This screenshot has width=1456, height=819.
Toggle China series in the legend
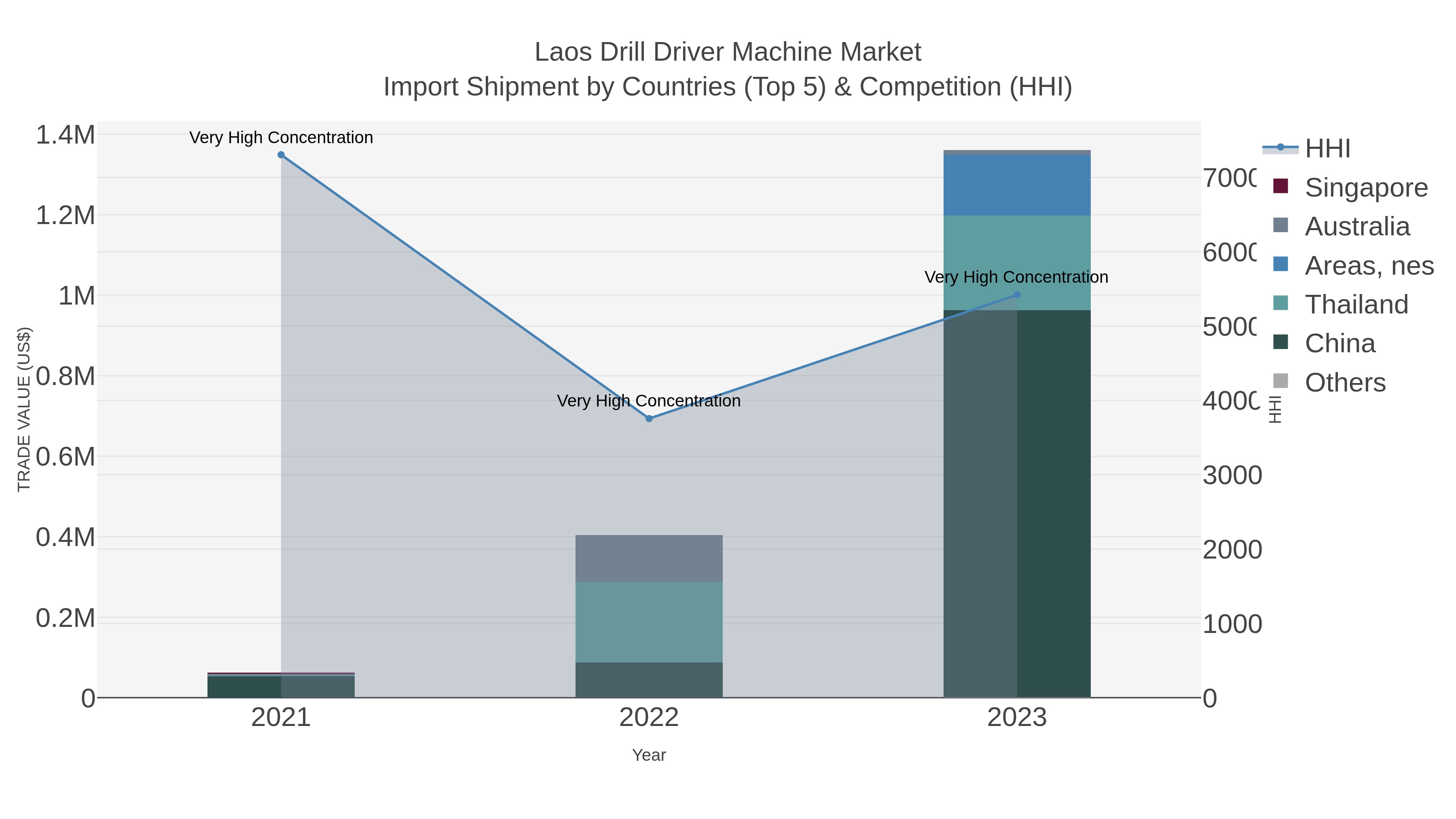(1324, 343)
